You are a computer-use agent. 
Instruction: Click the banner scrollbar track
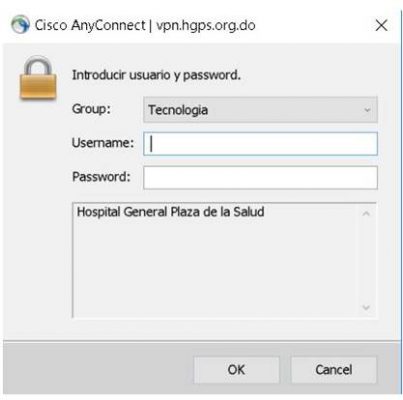tap(366, 260)
